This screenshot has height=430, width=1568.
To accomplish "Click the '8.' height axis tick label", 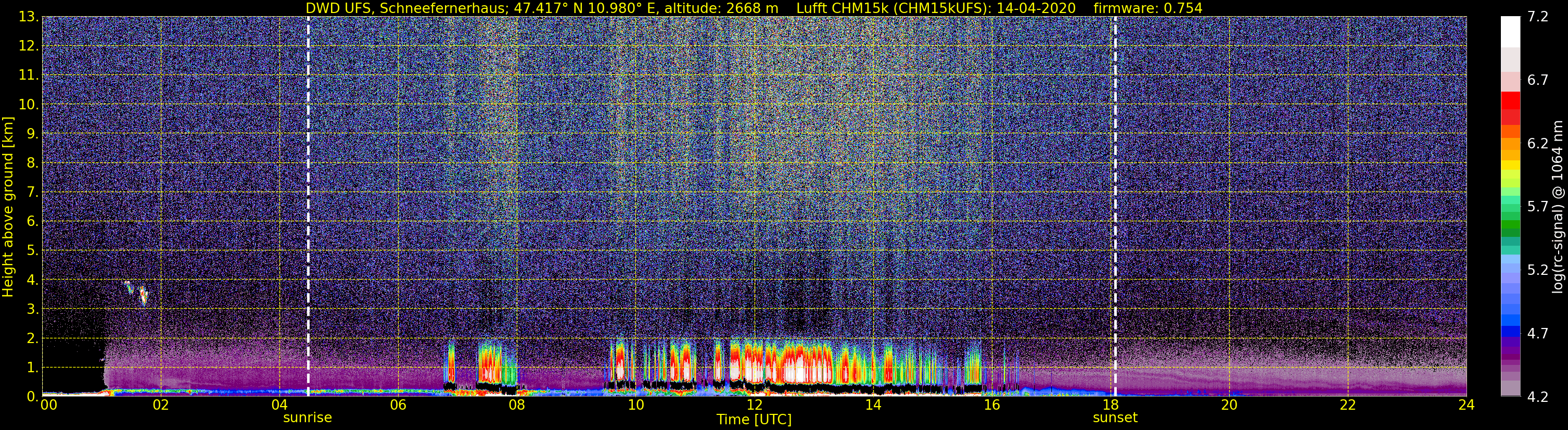I will coord(32,162).
